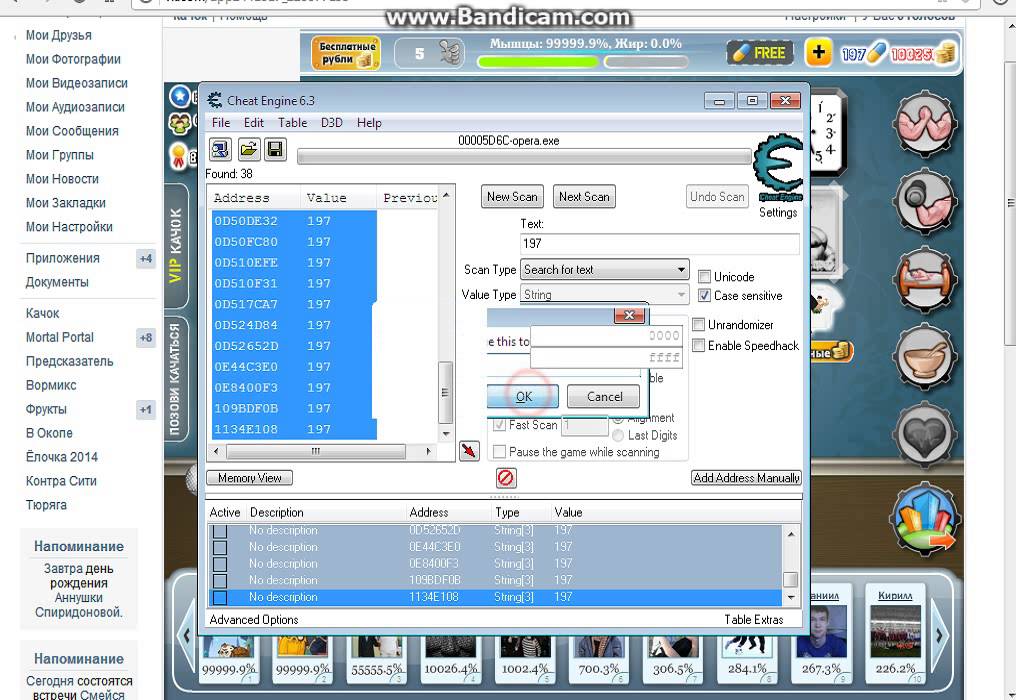The height and width of the screenshot is (700, 1016).
Task: Click the VIP Качок side tab
Action: tap(176, 245)
